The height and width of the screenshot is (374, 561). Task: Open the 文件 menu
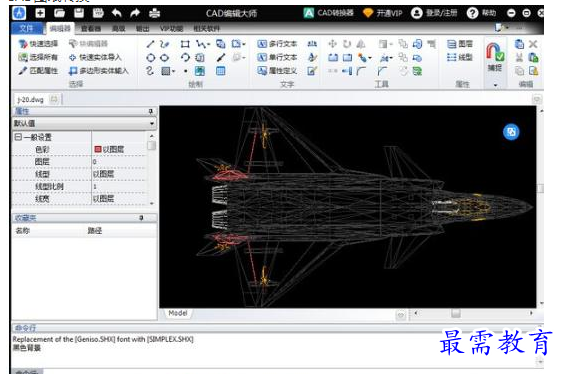(x=26, y=28)
